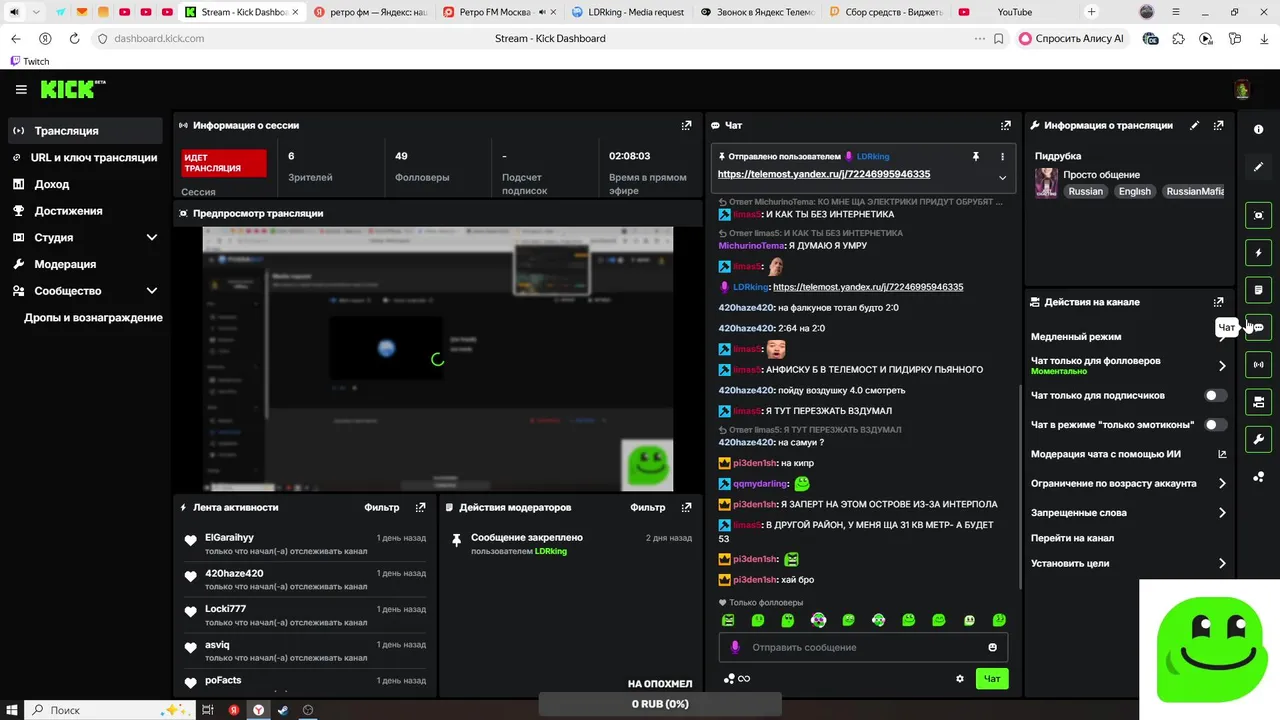
Task: Open the browser tab list dropdown arrow
Action: pyautogui.click(x=36, y=12)
